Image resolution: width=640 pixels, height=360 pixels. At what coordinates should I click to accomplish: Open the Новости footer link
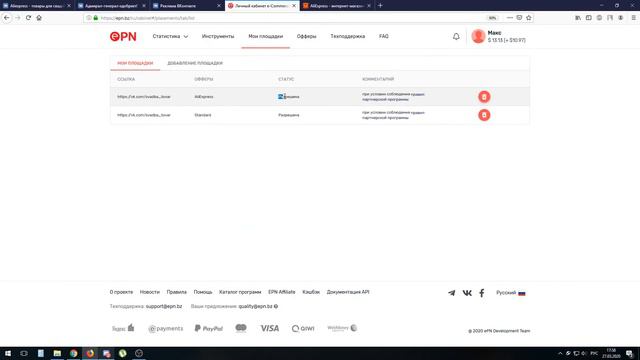149,292
